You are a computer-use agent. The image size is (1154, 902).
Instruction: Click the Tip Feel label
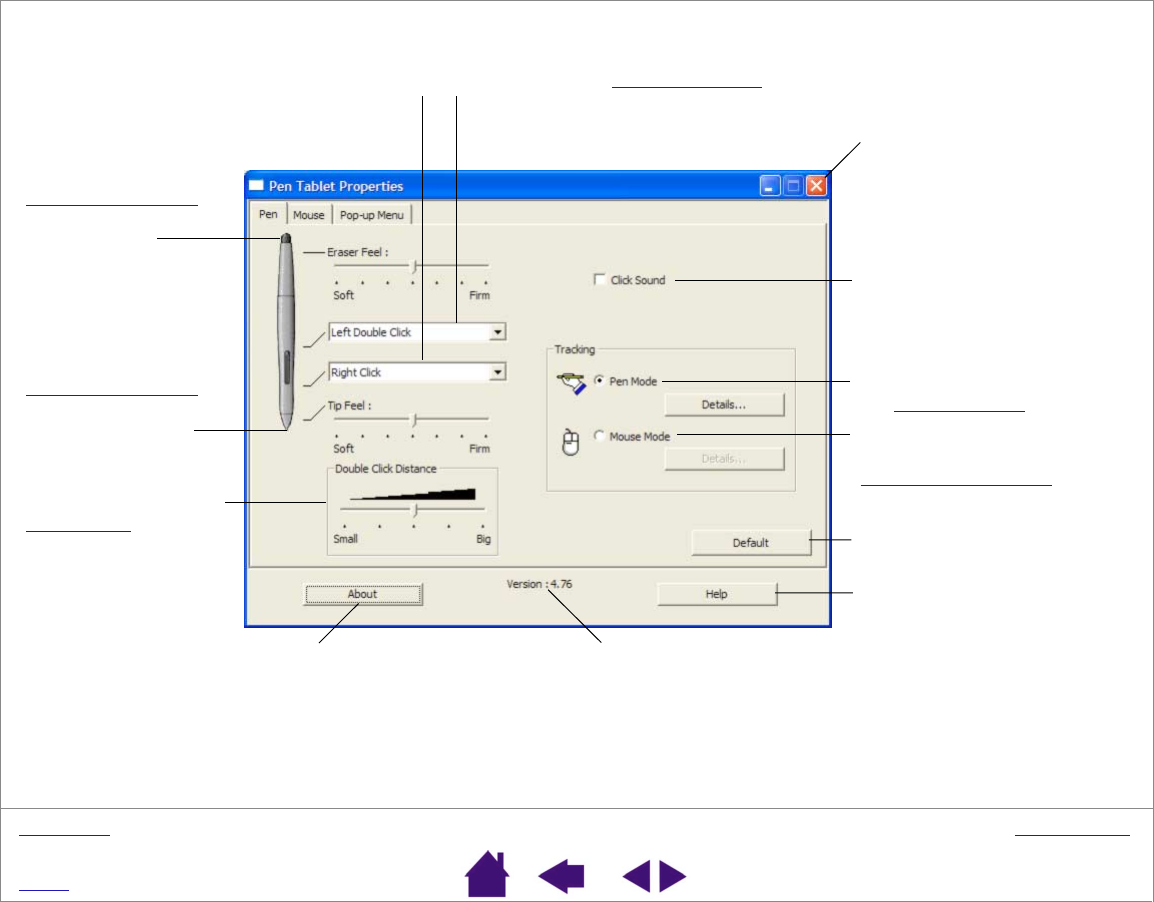(x=350, y=405)
